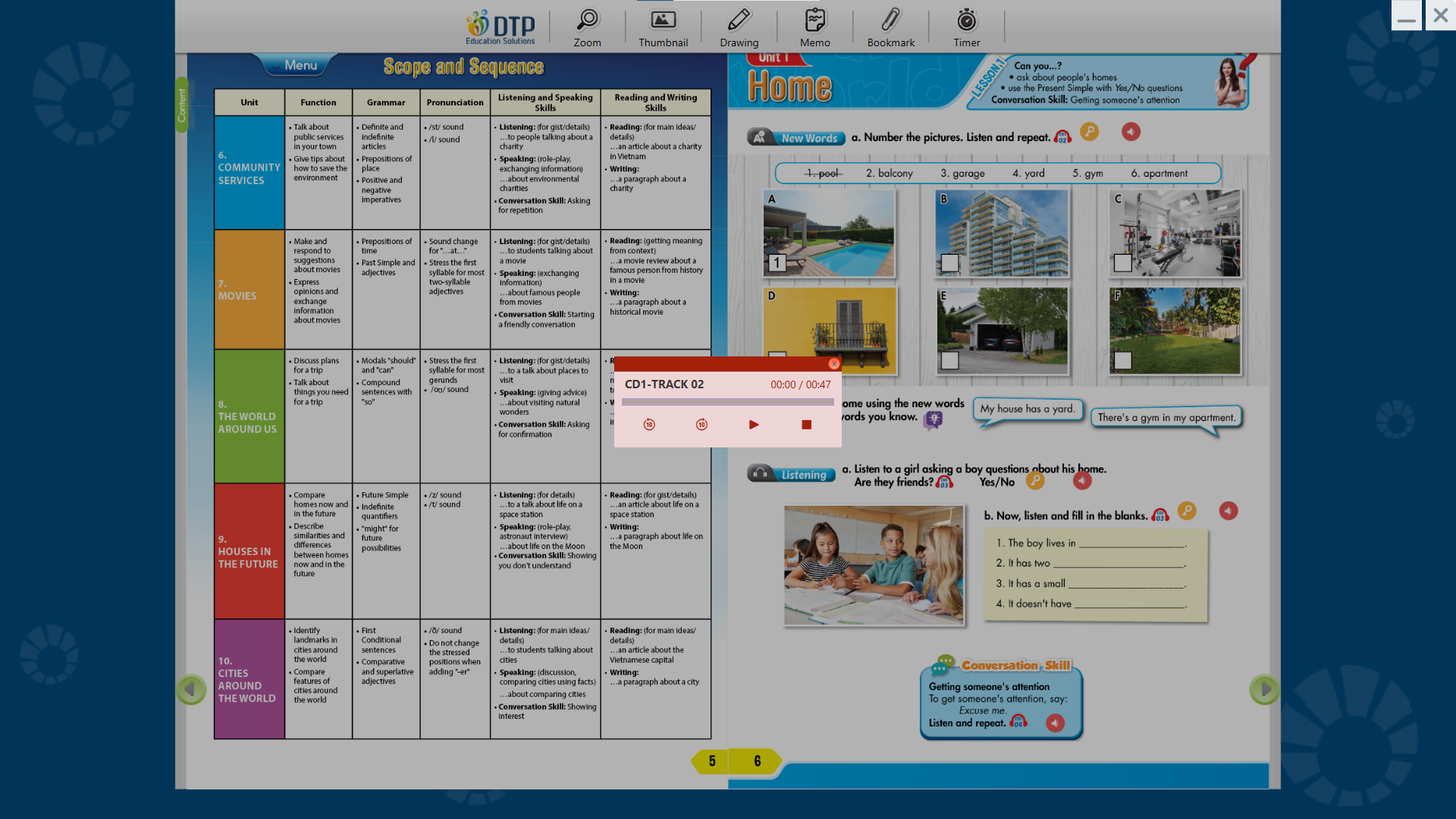
Task: Click the right arrow navigation button
Action: tap(1264, 689)
